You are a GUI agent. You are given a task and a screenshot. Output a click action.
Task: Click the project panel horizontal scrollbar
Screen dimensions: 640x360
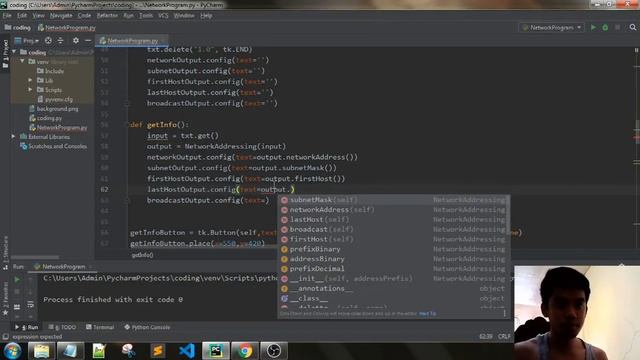[35, 258]
